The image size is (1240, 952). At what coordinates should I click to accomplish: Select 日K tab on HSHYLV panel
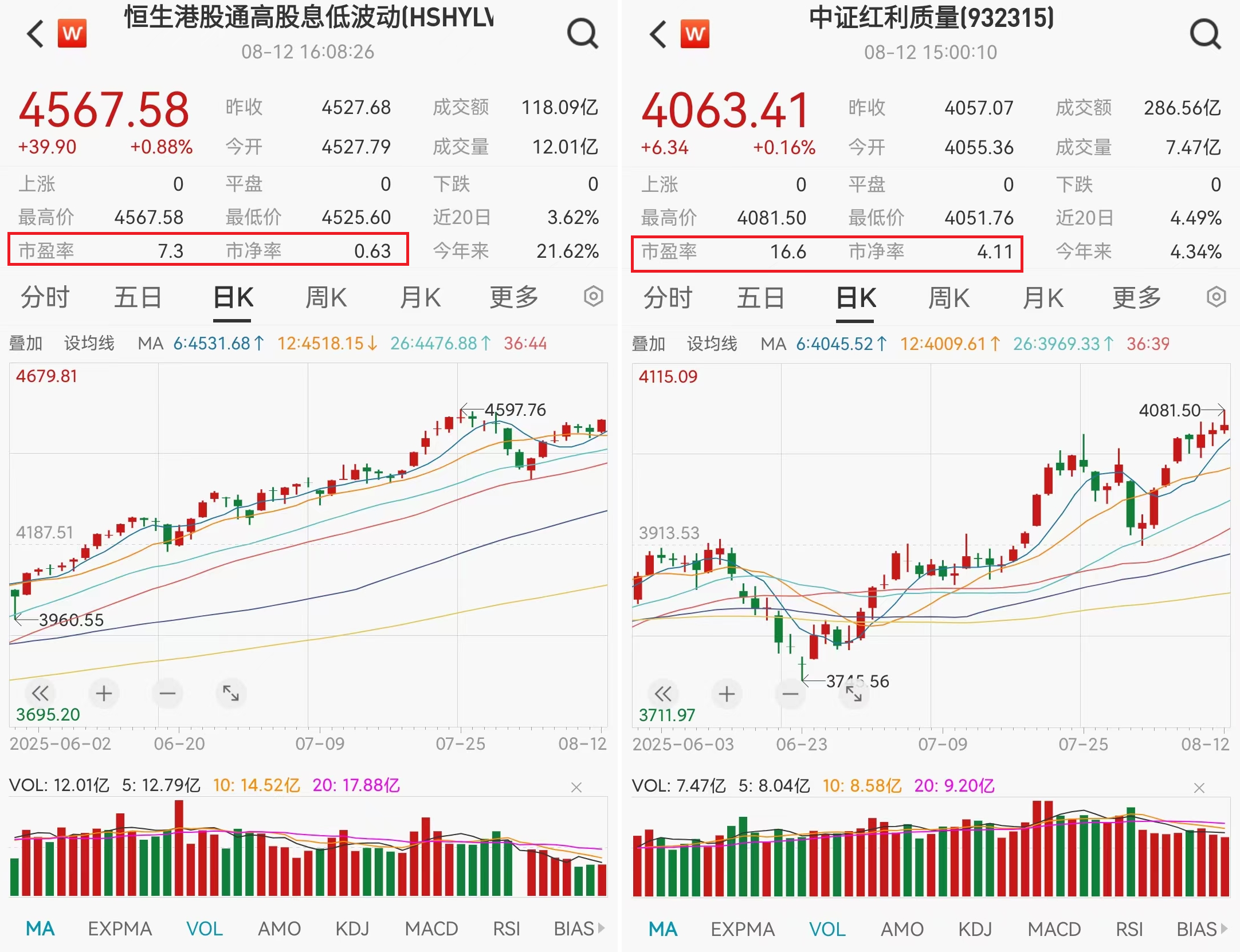233,297
